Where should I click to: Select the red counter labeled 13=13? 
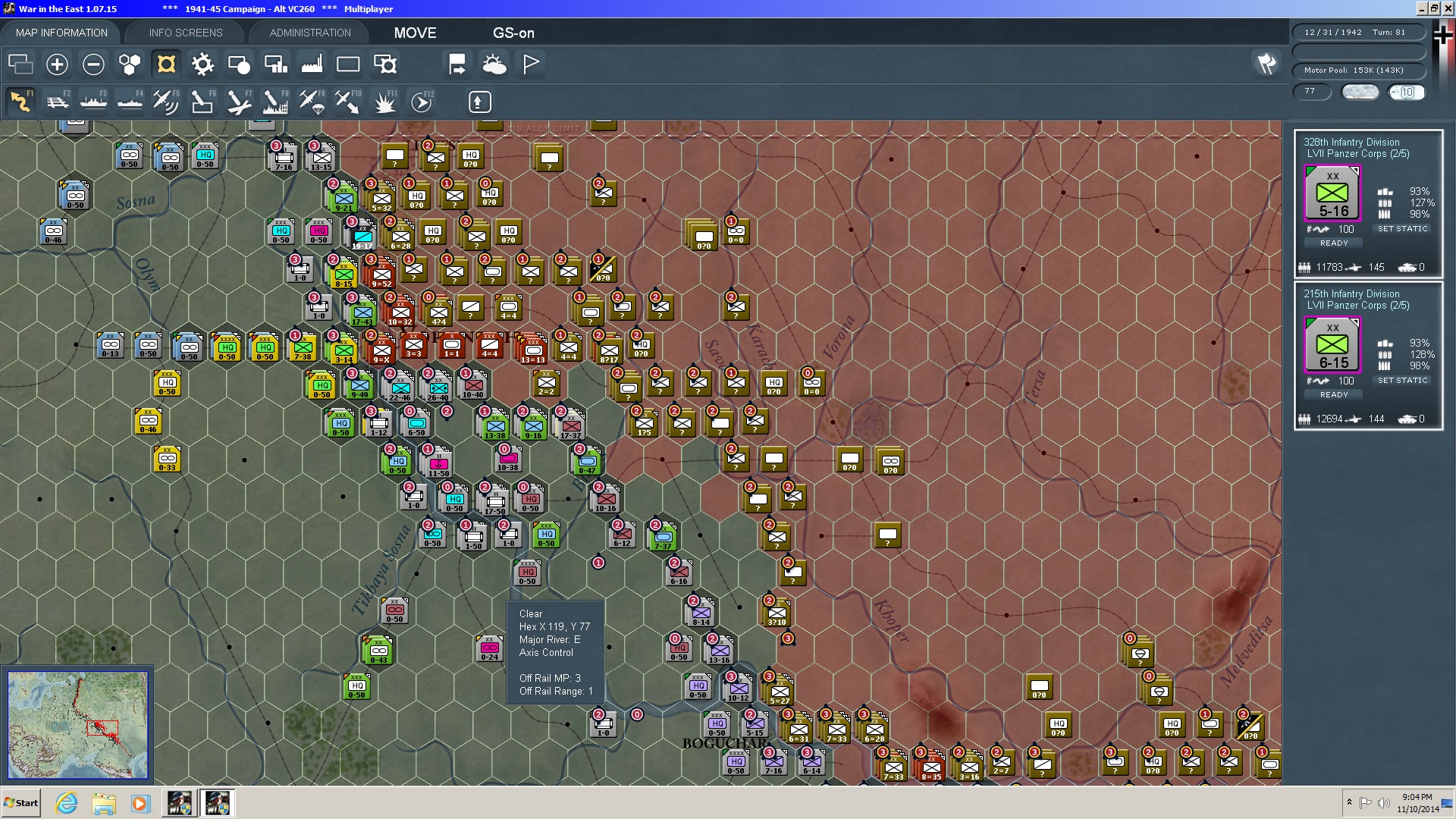click(532, 350)
